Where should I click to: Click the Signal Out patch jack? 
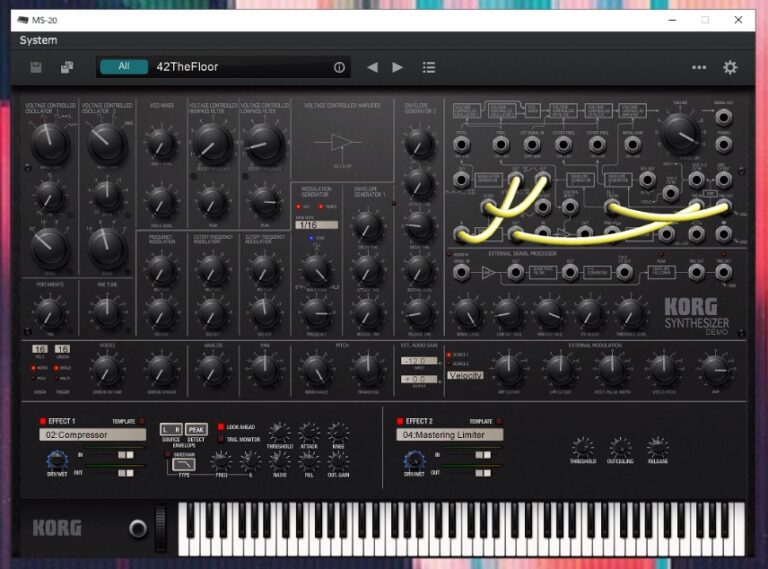723,118
